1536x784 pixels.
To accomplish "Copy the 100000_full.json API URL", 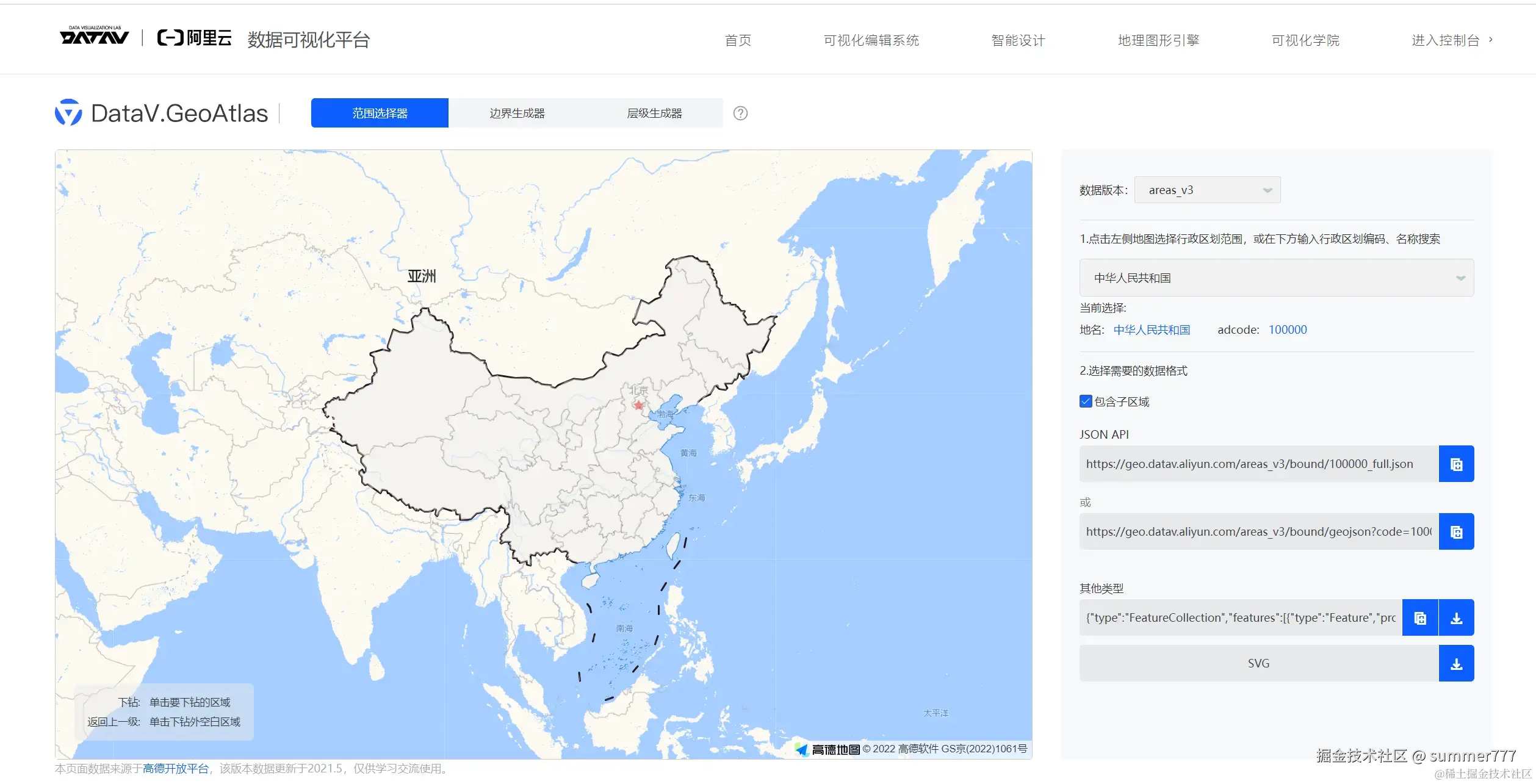I will (x=1456, y=464).
